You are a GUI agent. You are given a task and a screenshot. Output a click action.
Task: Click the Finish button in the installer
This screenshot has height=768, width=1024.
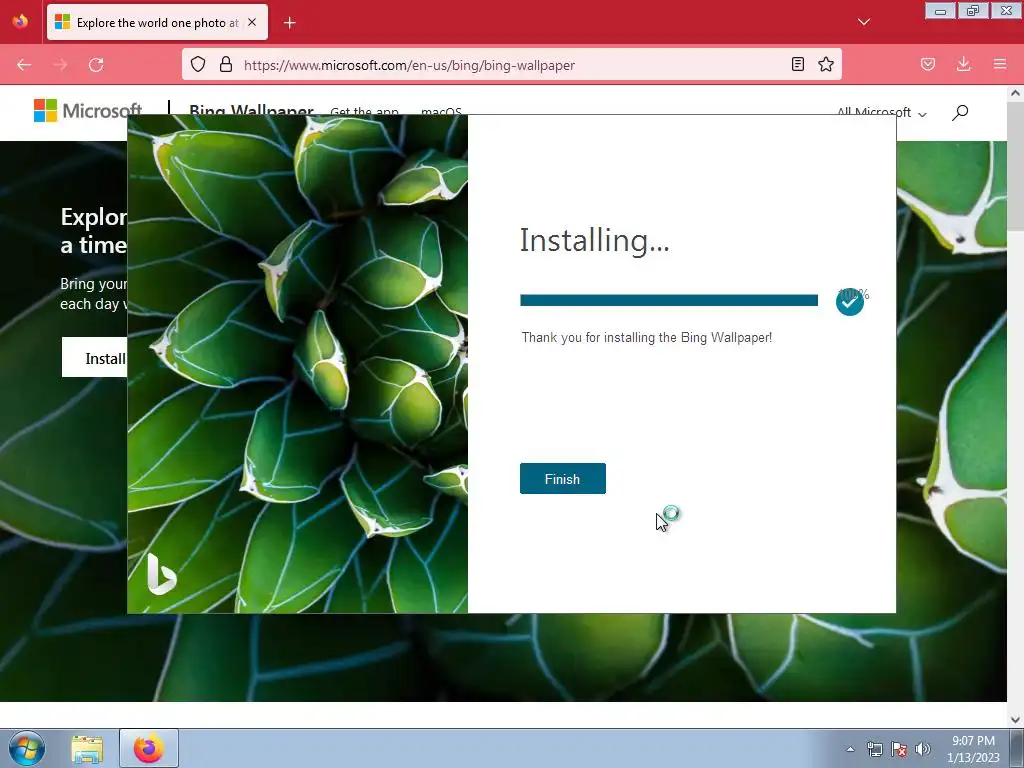coord(562,479)
